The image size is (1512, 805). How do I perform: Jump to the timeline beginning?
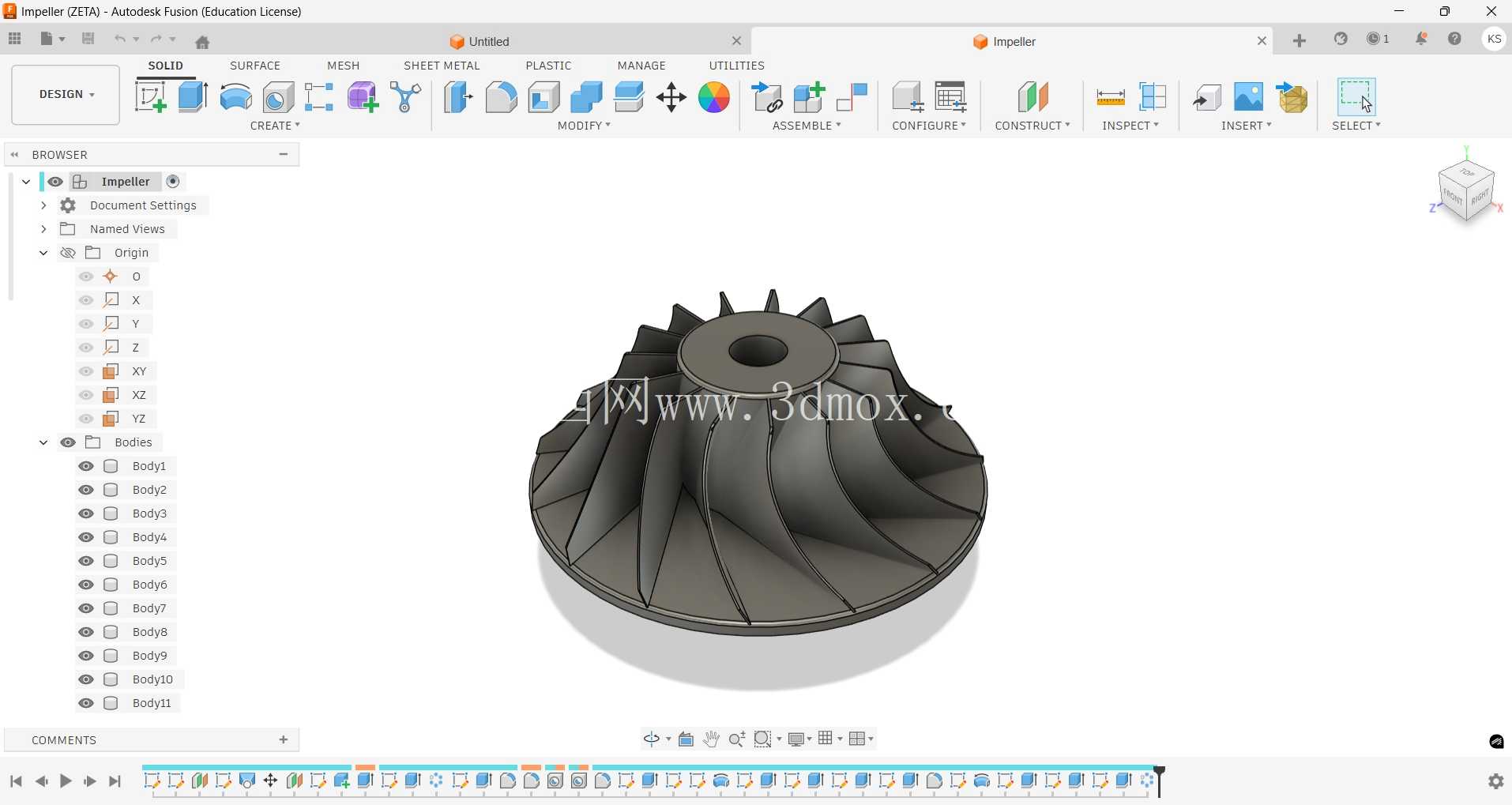[16, 781]
